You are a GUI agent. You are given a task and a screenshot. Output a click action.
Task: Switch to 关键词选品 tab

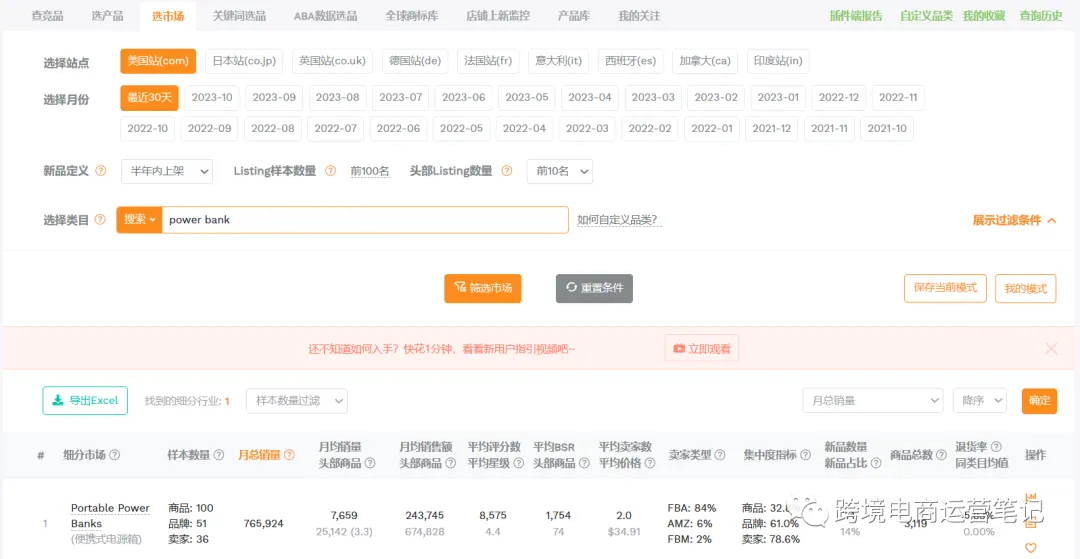pos(239,16)
